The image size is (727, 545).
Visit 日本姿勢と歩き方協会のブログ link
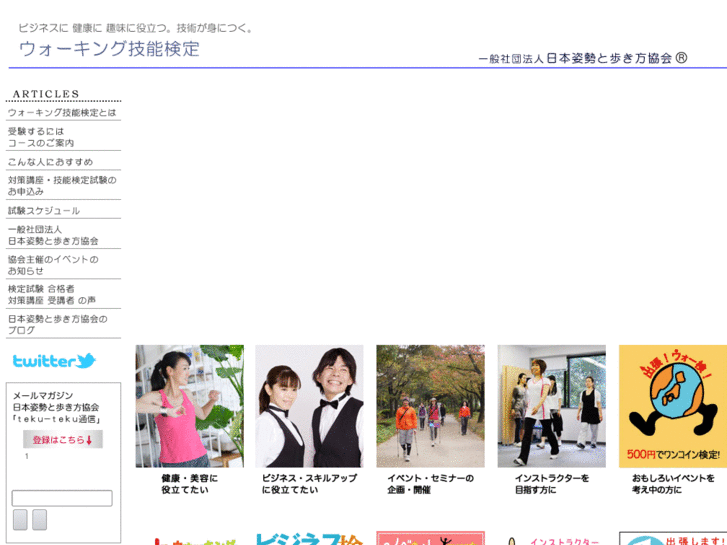[x=57, y=324]
